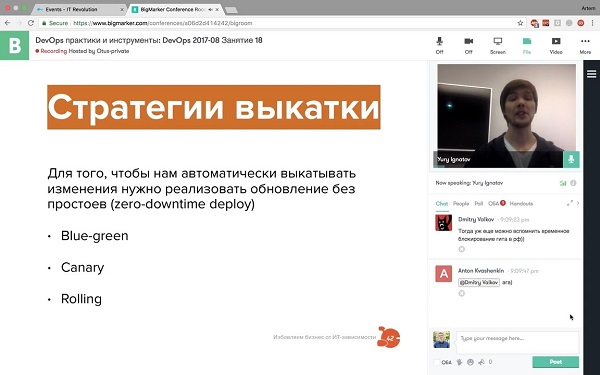The width and height of the screenshot is (600, 375).
Task: Switch to Events - IT Revolution browser tab
Action: (x=78, y=9)
